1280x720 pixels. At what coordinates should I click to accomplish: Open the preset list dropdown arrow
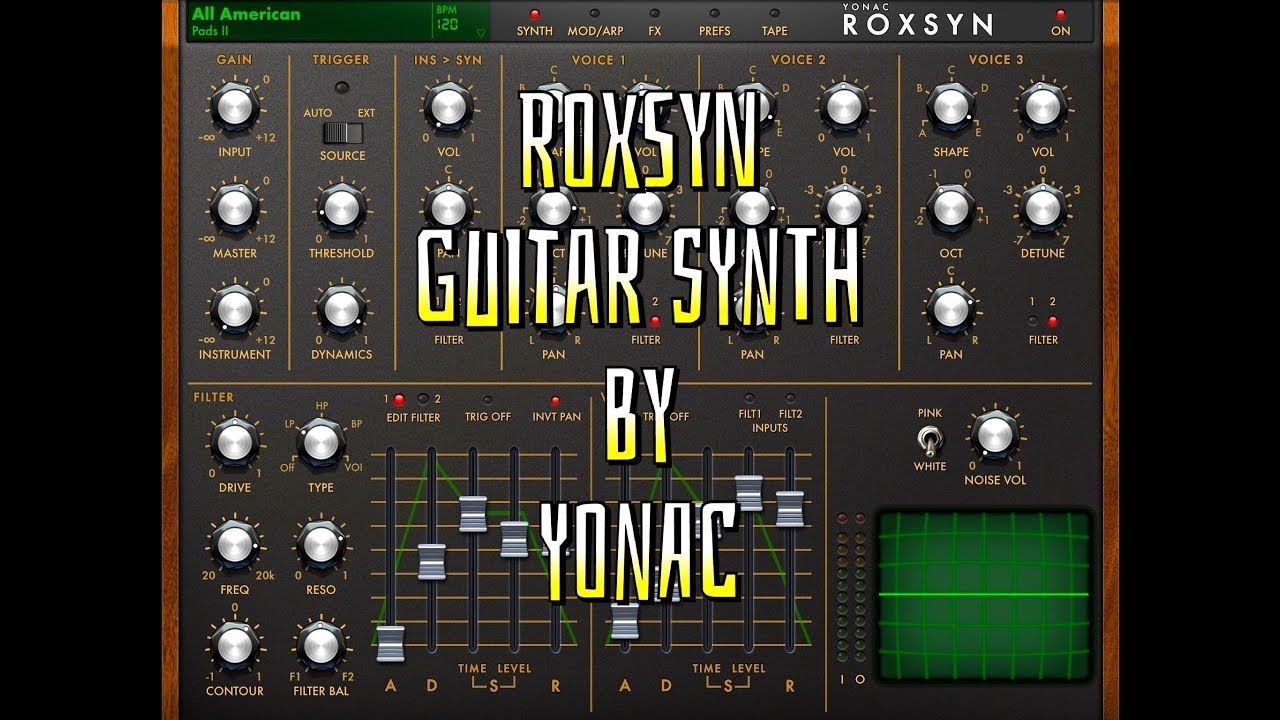point(481,32)
